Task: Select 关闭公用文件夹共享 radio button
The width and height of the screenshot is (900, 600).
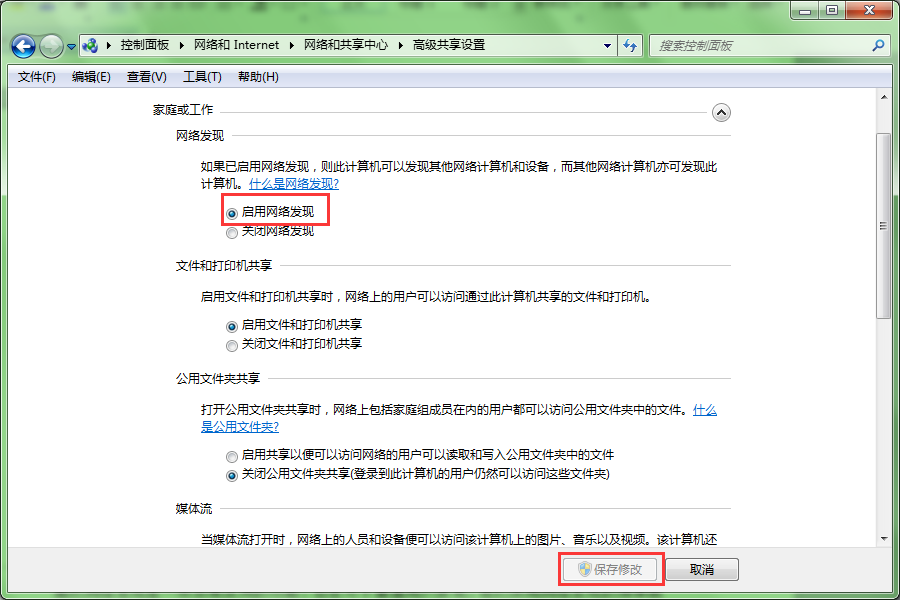Action: 232,475
